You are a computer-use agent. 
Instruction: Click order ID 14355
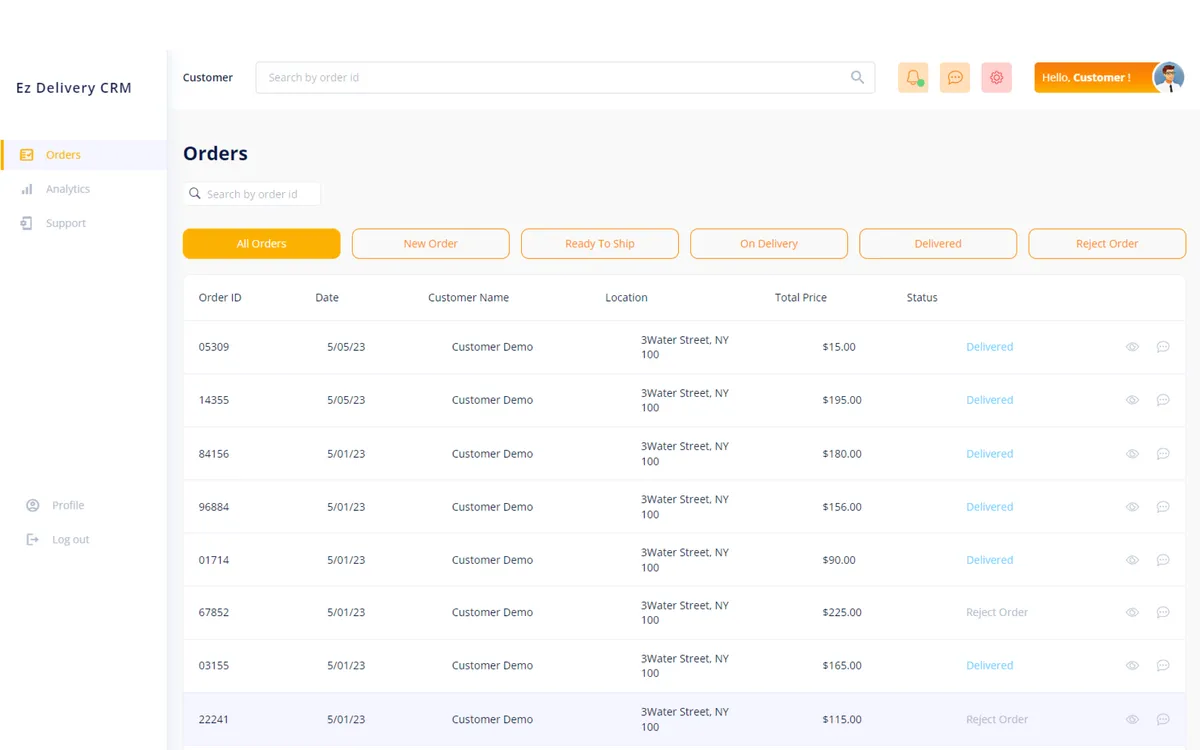pos(214,400)
